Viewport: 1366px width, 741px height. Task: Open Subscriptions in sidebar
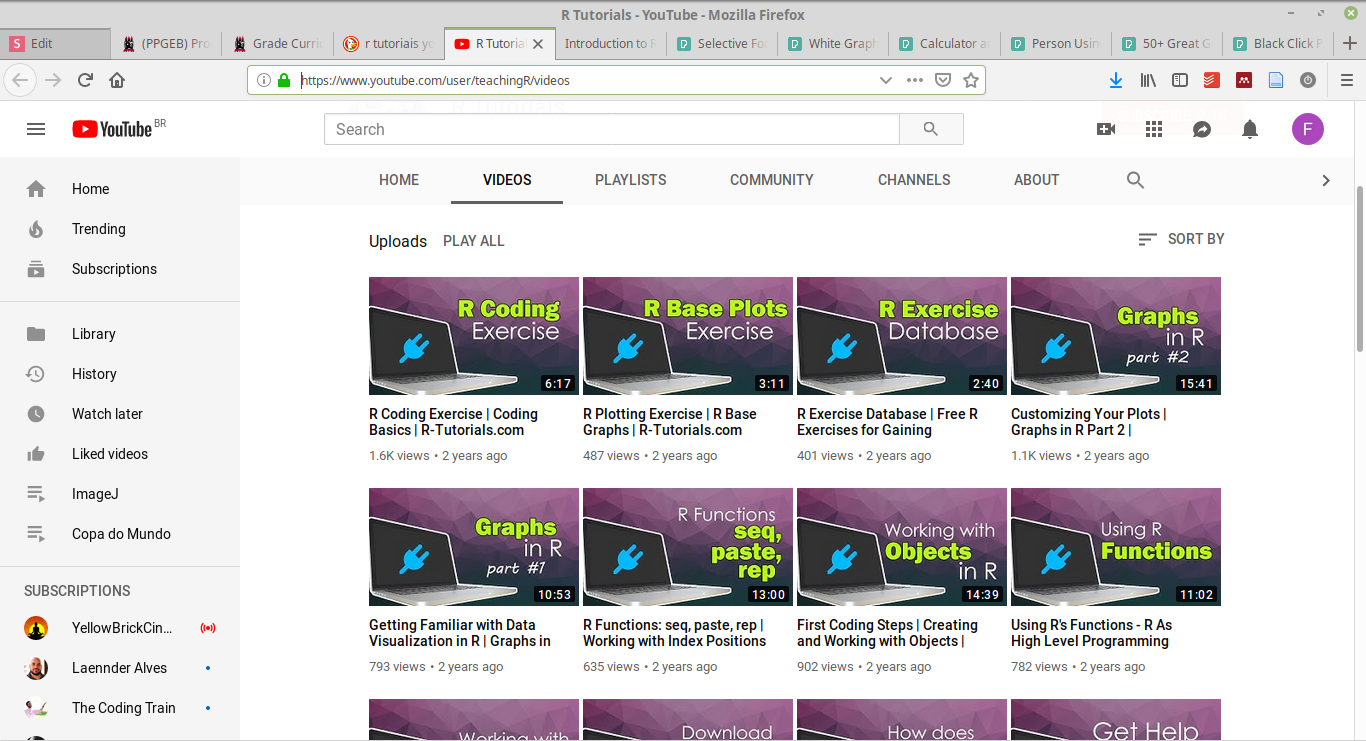tap(120, 269)
